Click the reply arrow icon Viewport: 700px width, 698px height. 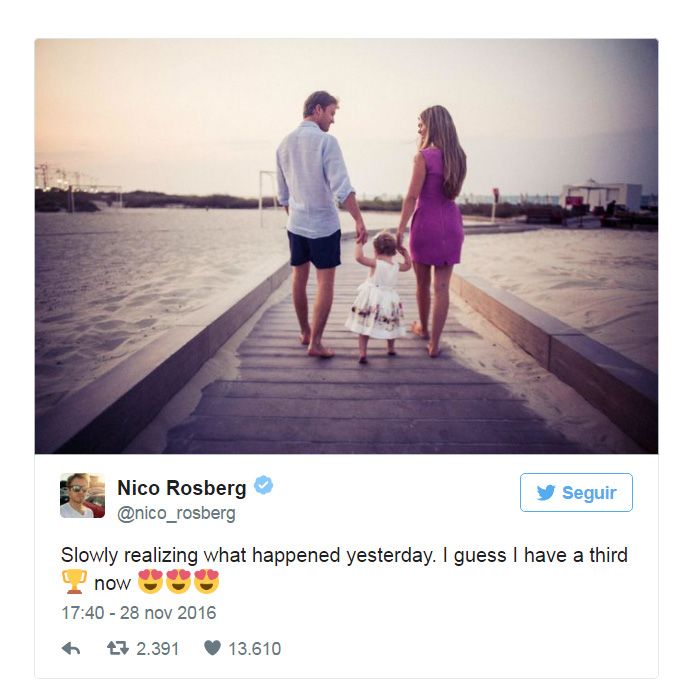[x=71, y=648]
